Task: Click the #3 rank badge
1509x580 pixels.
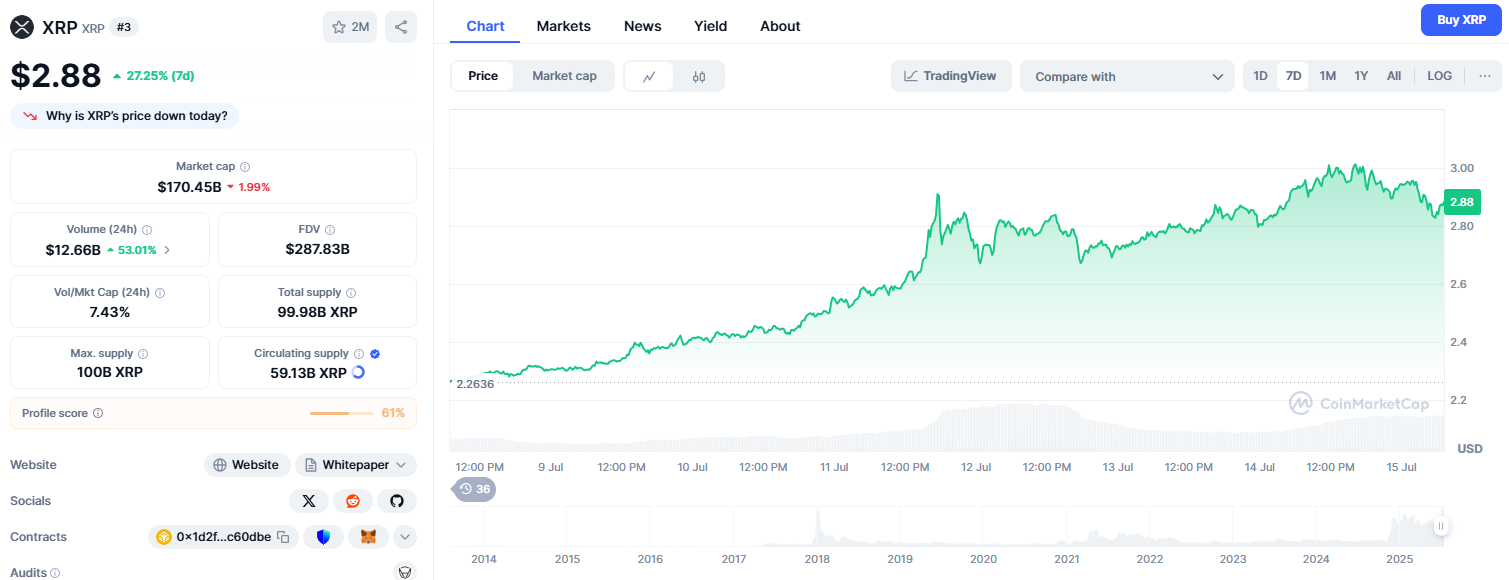Action: [x=124, y=27]
